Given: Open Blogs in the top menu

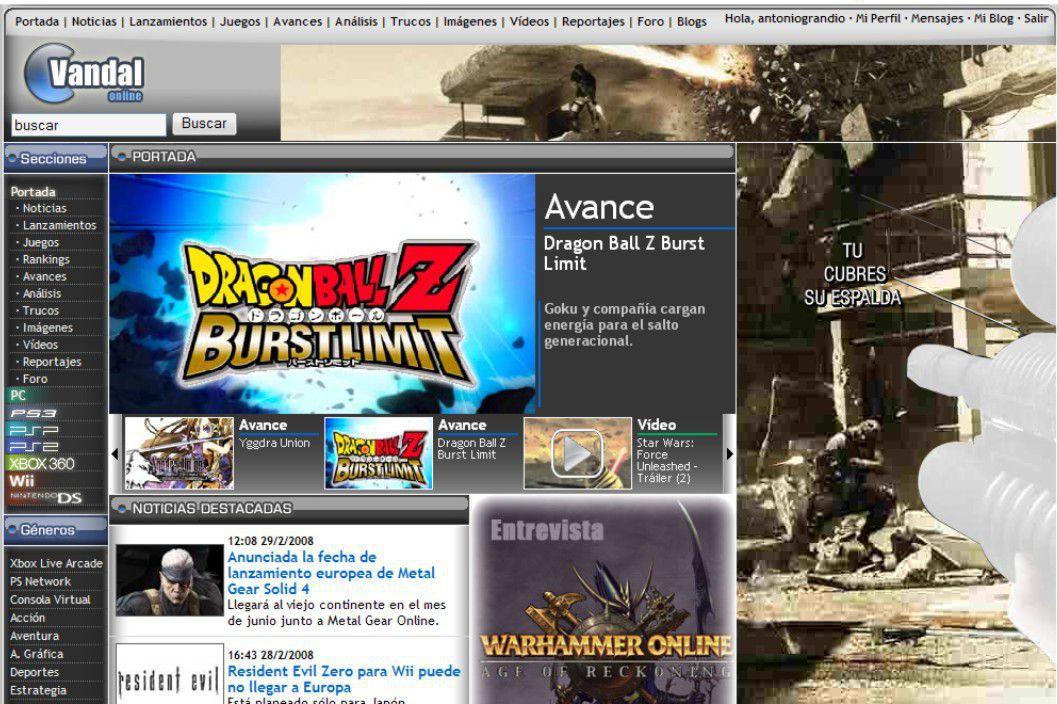Looking at the screenshot, I should pyautogui.click(x=692, y=22).
